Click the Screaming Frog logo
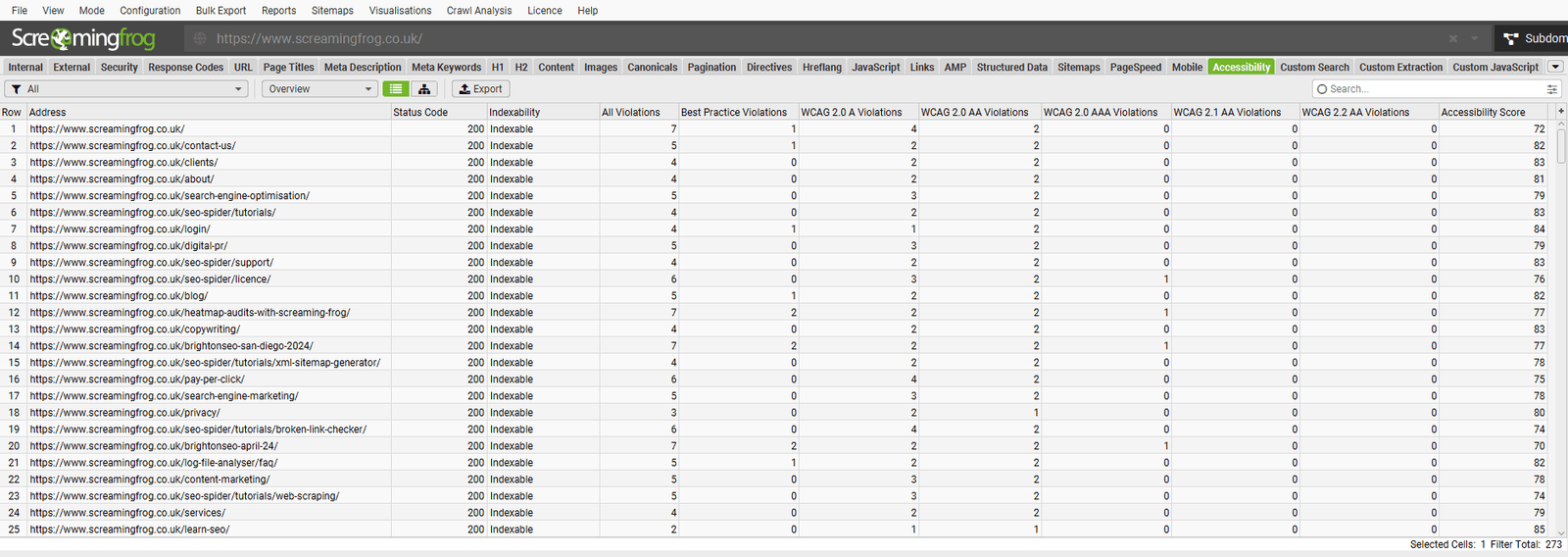The height and width of the screenshot is (557, 1568). [83, 38]
